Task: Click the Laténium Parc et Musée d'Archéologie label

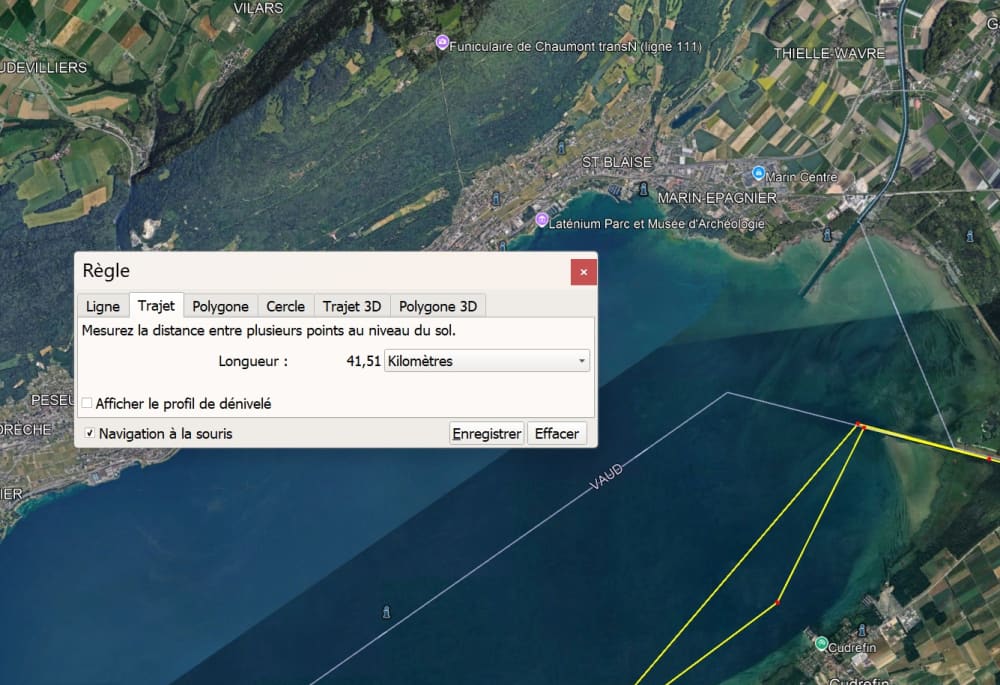Action: point(656,224)
